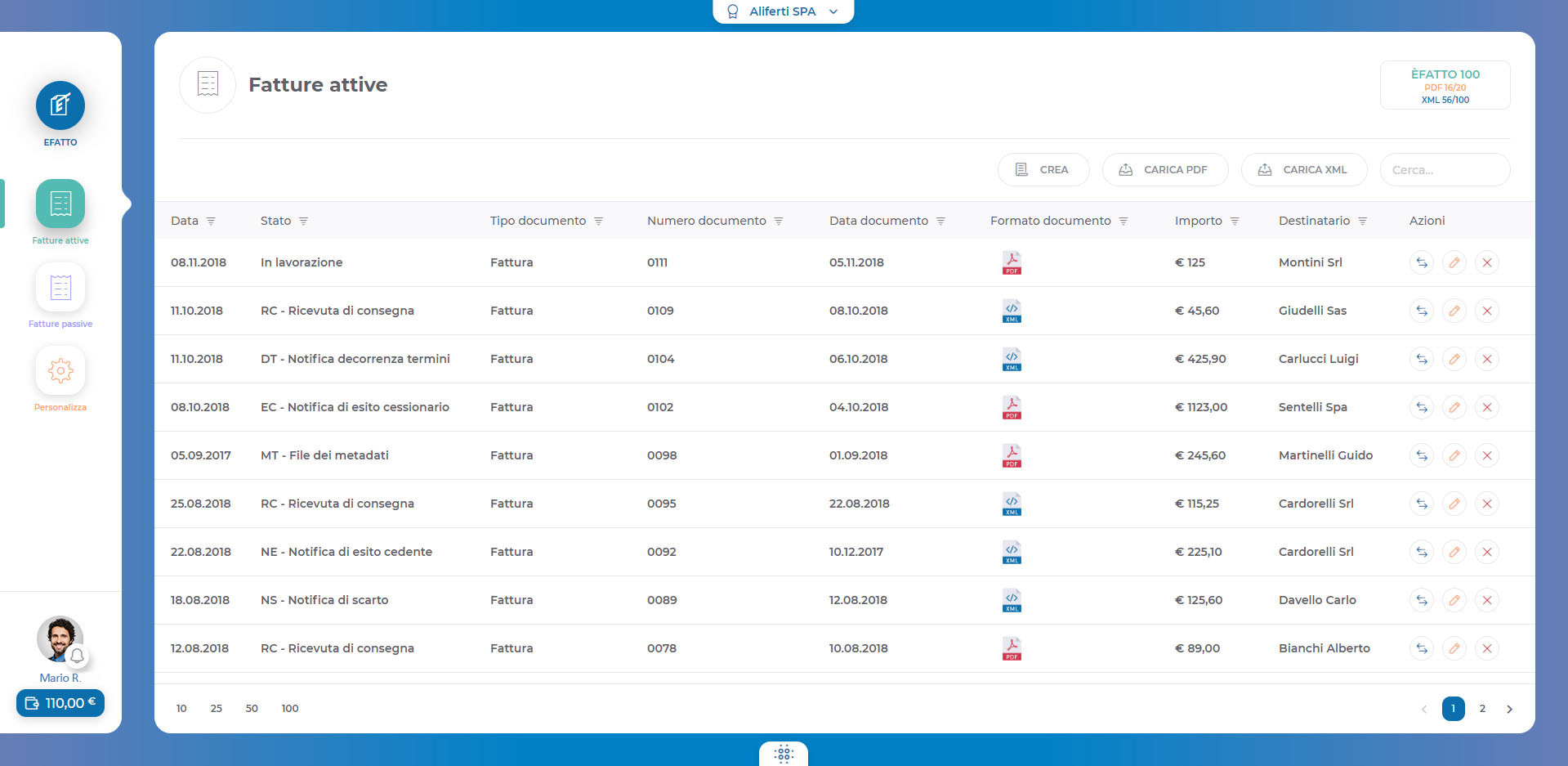Delete the Martinelli Guido invoice
The height and width of the screenshot is (766, 1568).
pos(1487,455)
